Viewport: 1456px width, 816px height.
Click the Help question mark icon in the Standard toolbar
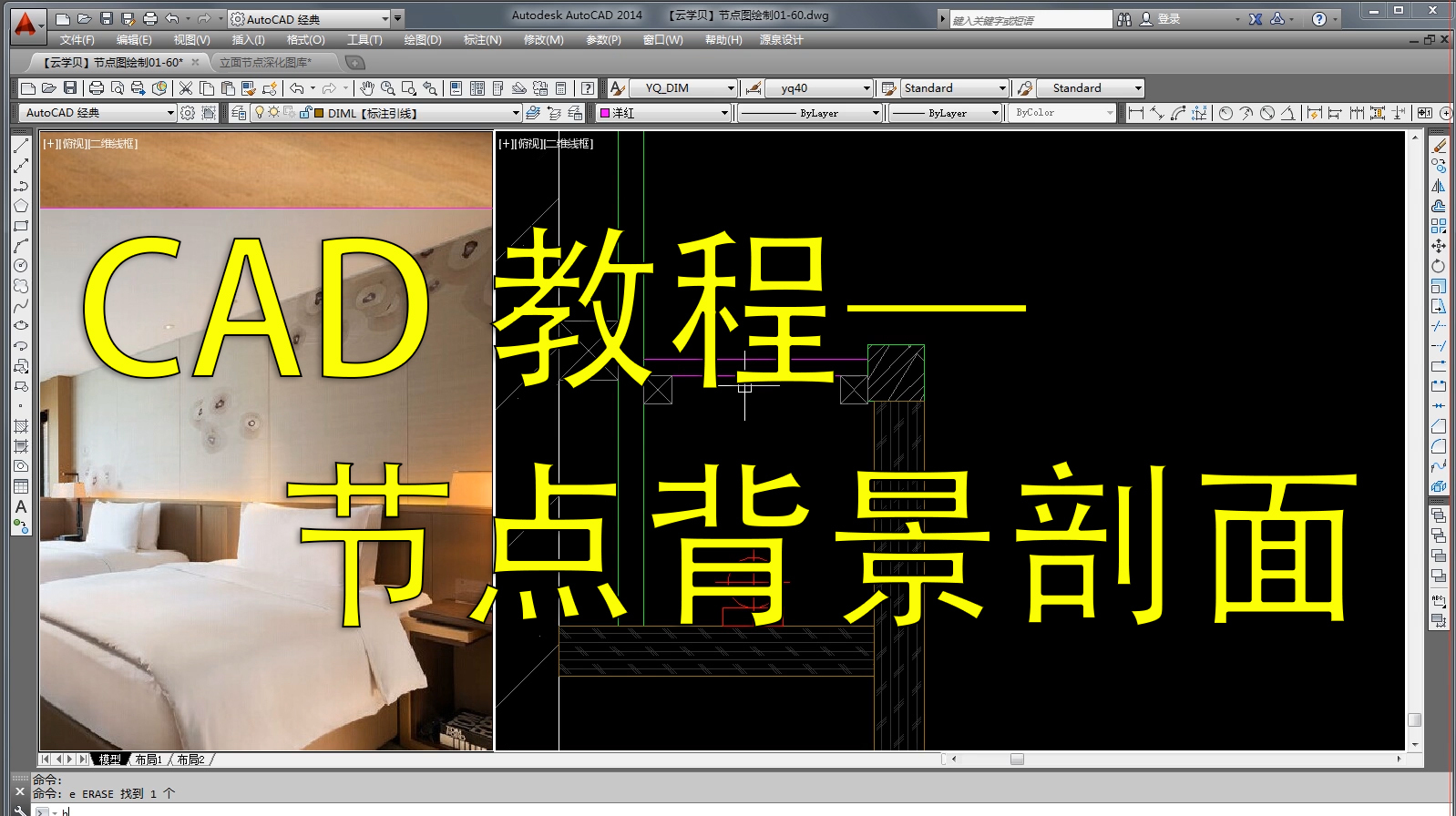(588, 88)
